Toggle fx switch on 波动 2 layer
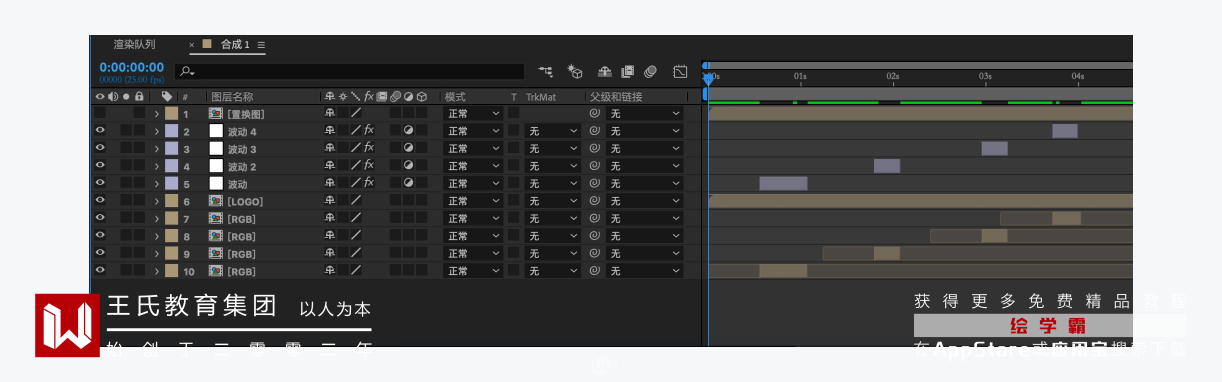 (369, 166)
